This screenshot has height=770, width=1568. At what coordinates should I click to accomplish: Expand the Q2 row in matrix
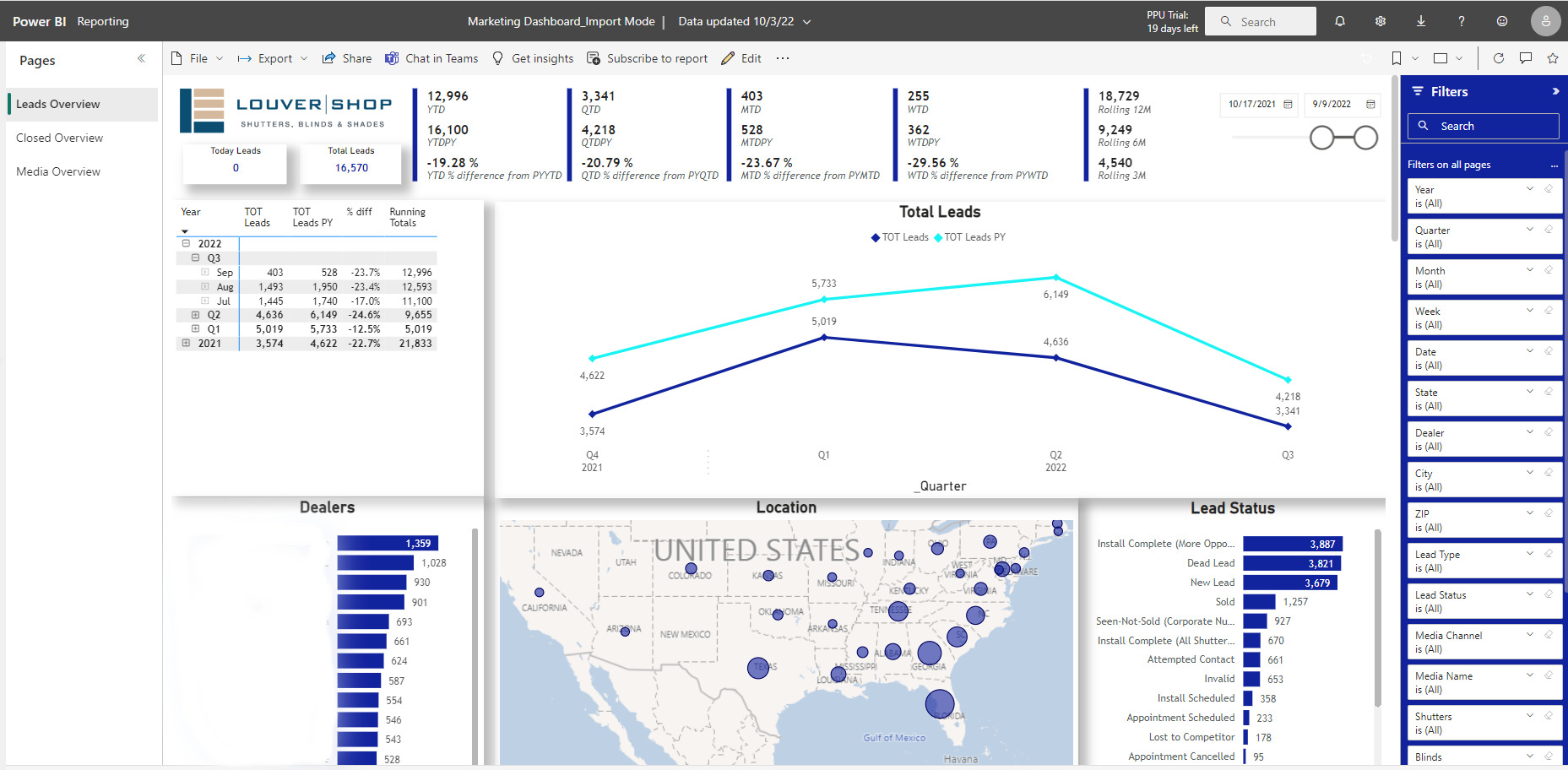click(196, 314)
